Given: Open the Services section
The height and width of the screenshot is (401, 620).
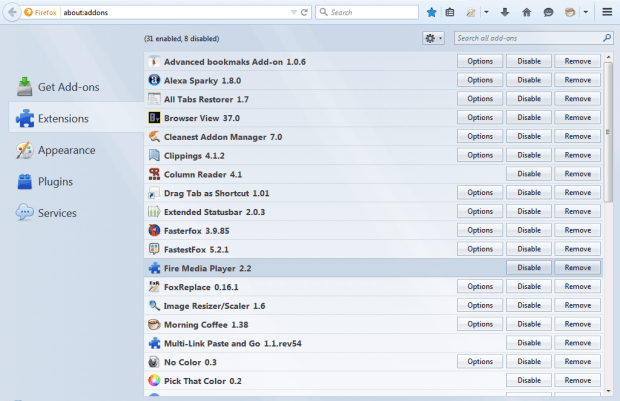Looking at the screenshot, I should pyautogui.click(x=46, y=213).
